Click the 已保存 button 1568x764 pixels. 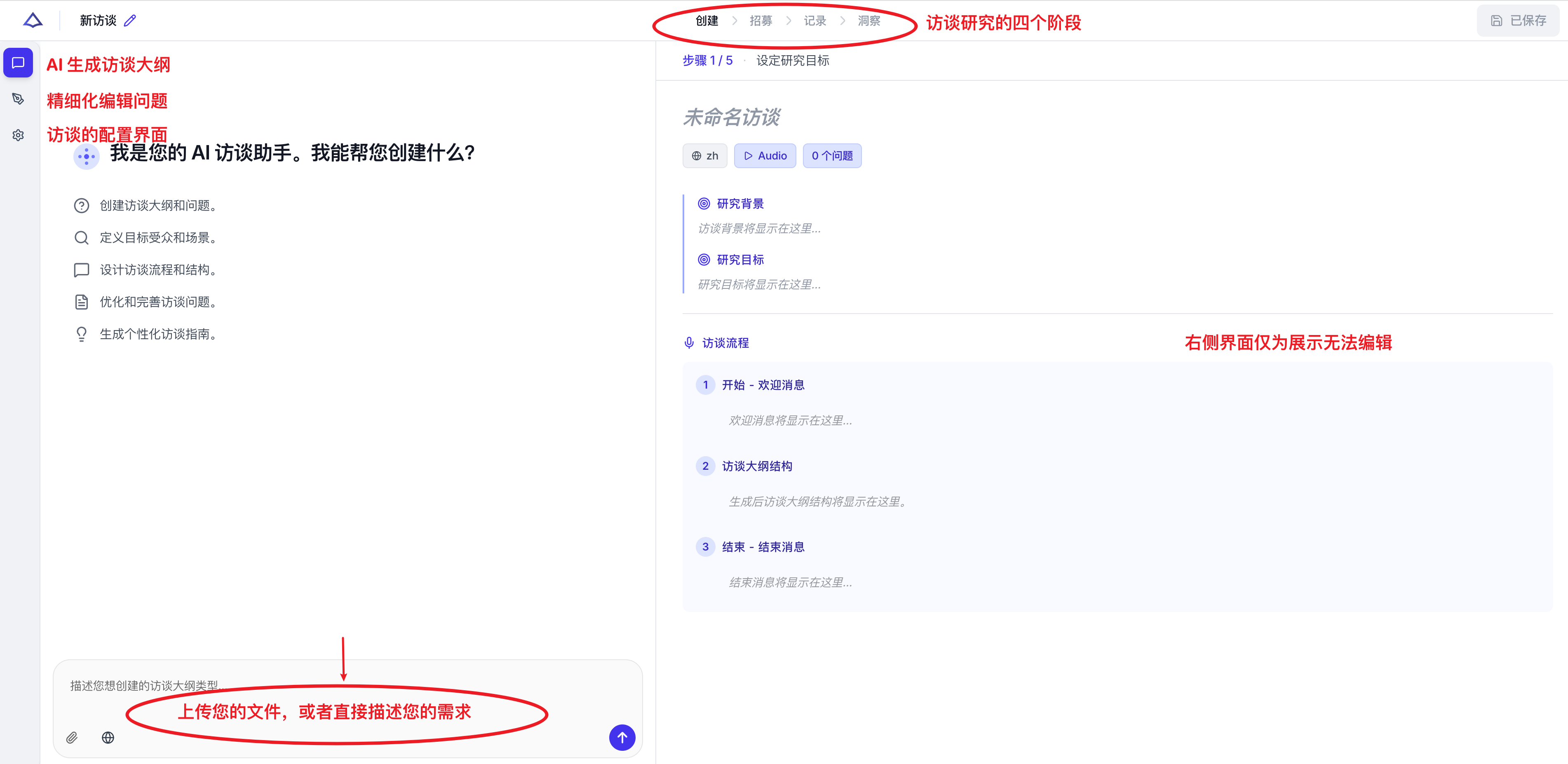(1518, 21)
